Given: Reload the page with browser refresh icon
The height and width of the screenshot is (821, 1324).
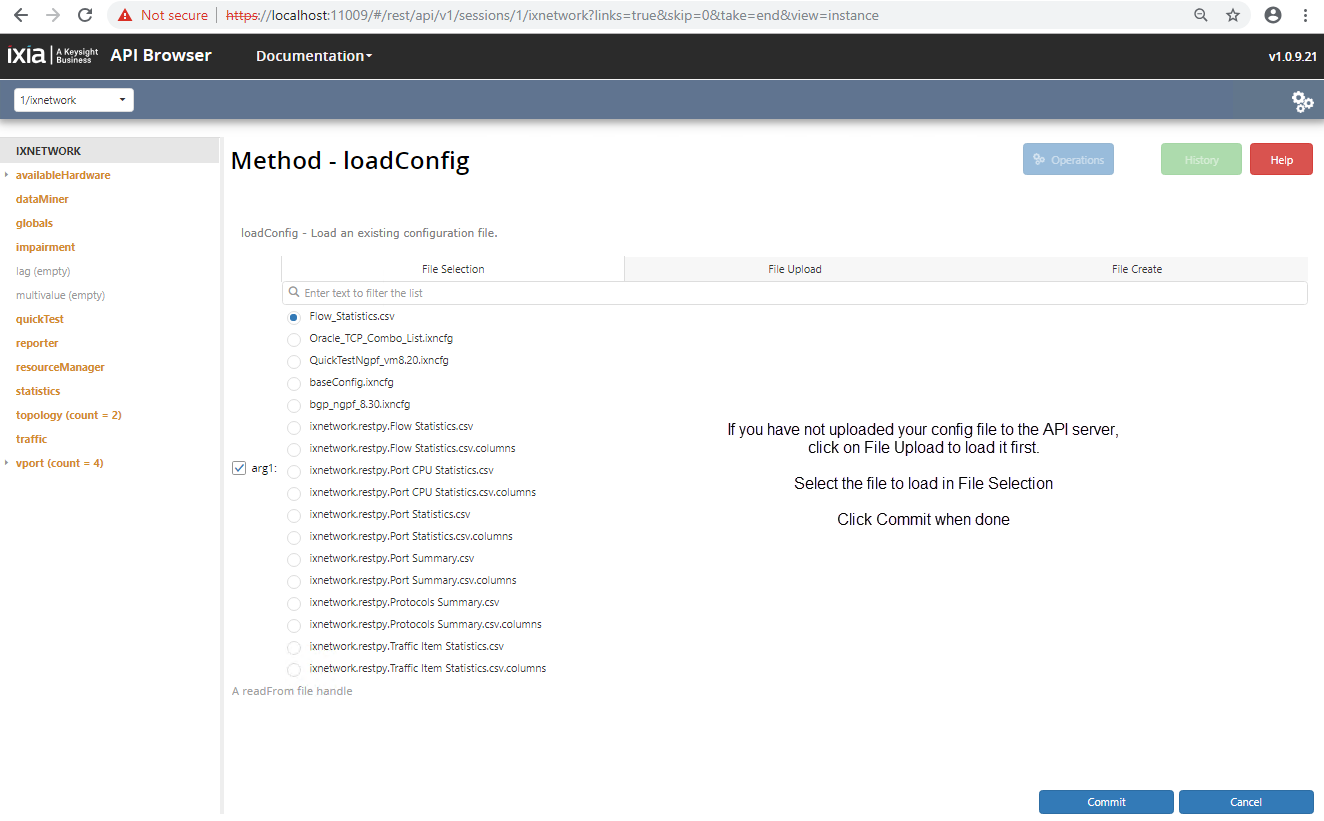Looking at the screenshot, I should (x=85, y=15).
